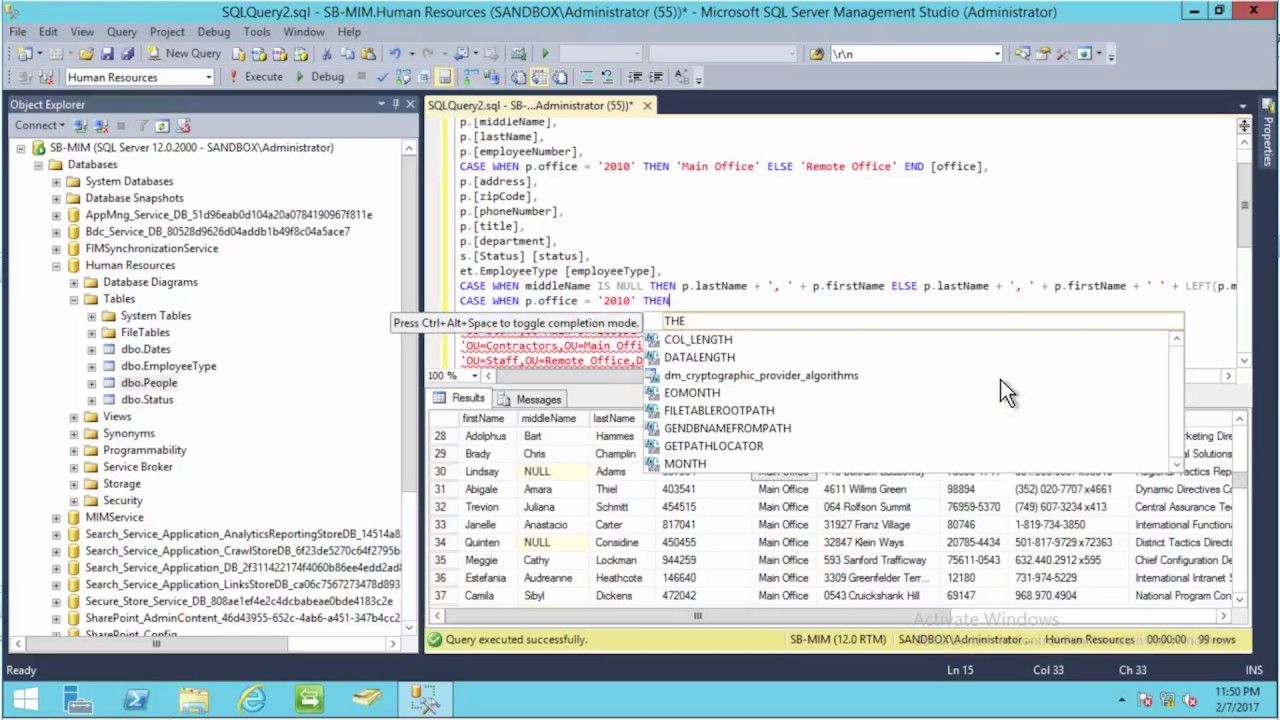Click the Save file disk icon
Viewport: 1280px width, 720px height.
(108, 54)
